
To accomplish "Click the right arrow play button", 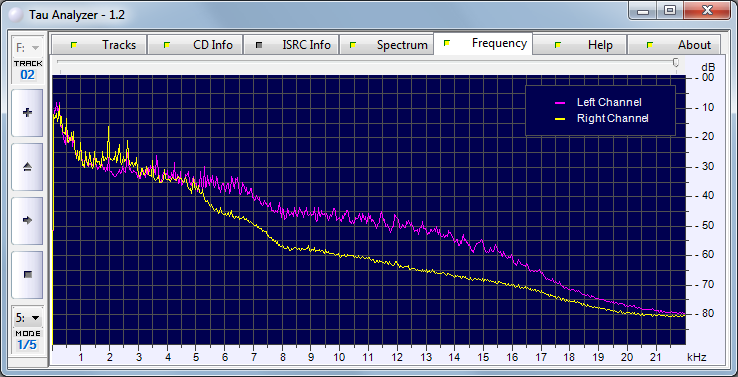I will click(x=27, y=220).
